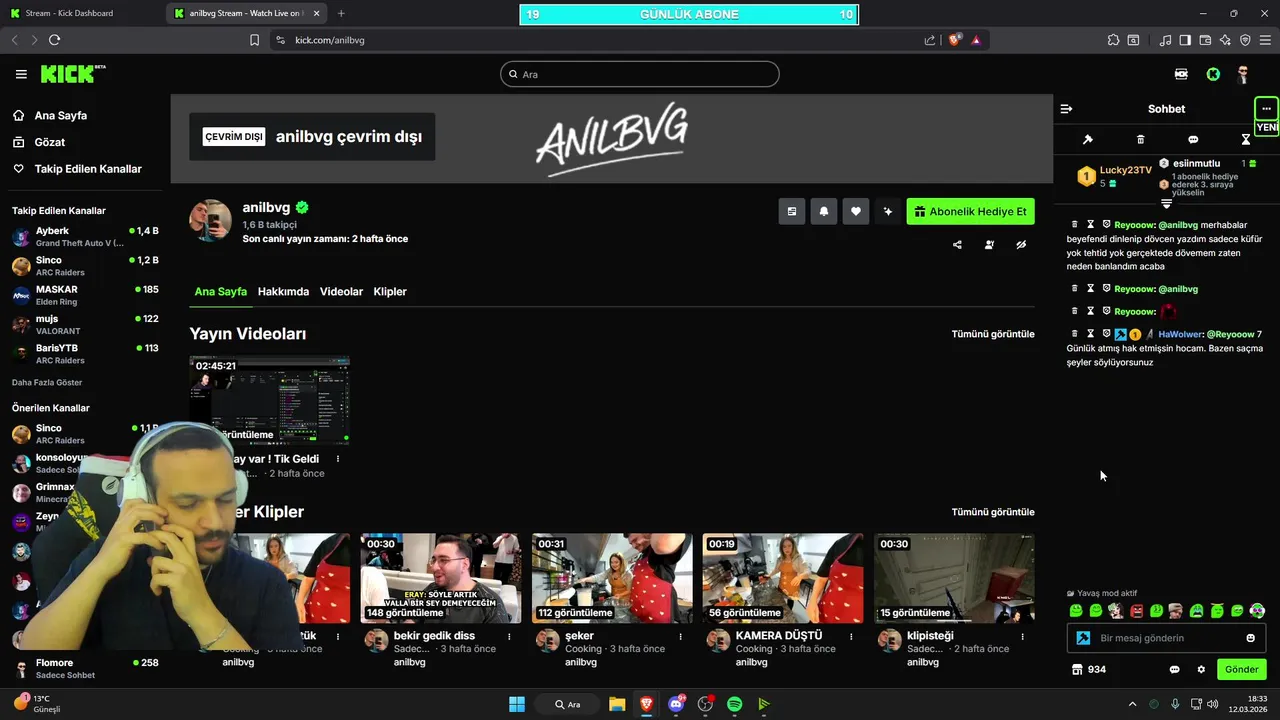This screenshot has width=1280, height=720.
Task: Click the trash icon in chat toolbar
Action: (1141, 140)
